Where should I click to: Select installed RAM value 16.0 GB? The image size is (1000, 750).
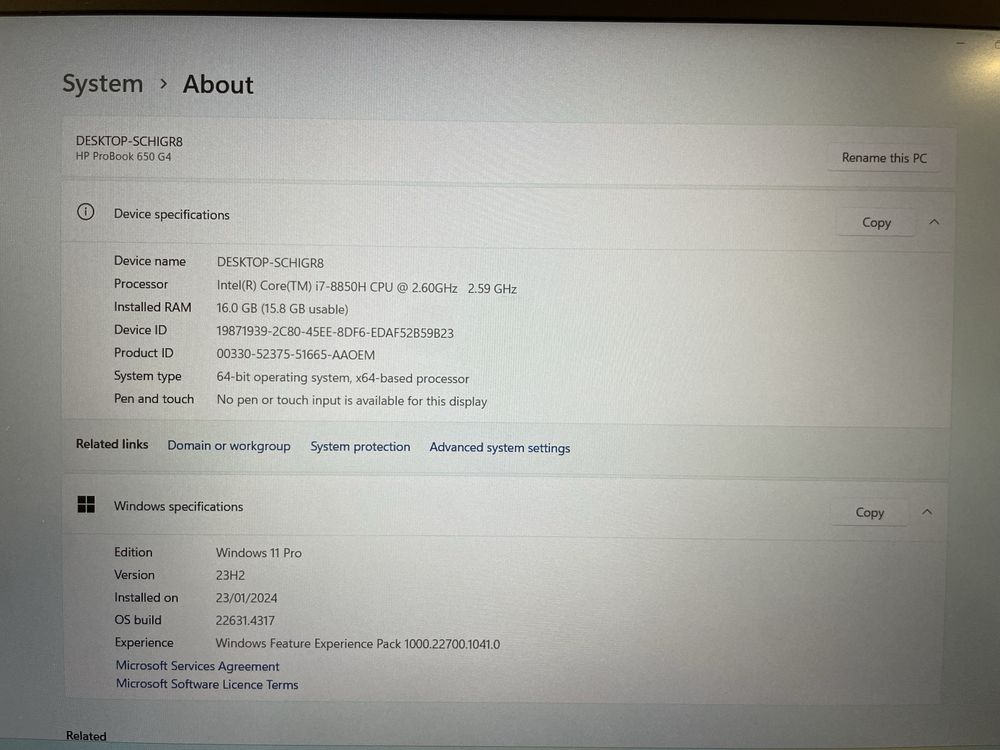tap(283, 309)
